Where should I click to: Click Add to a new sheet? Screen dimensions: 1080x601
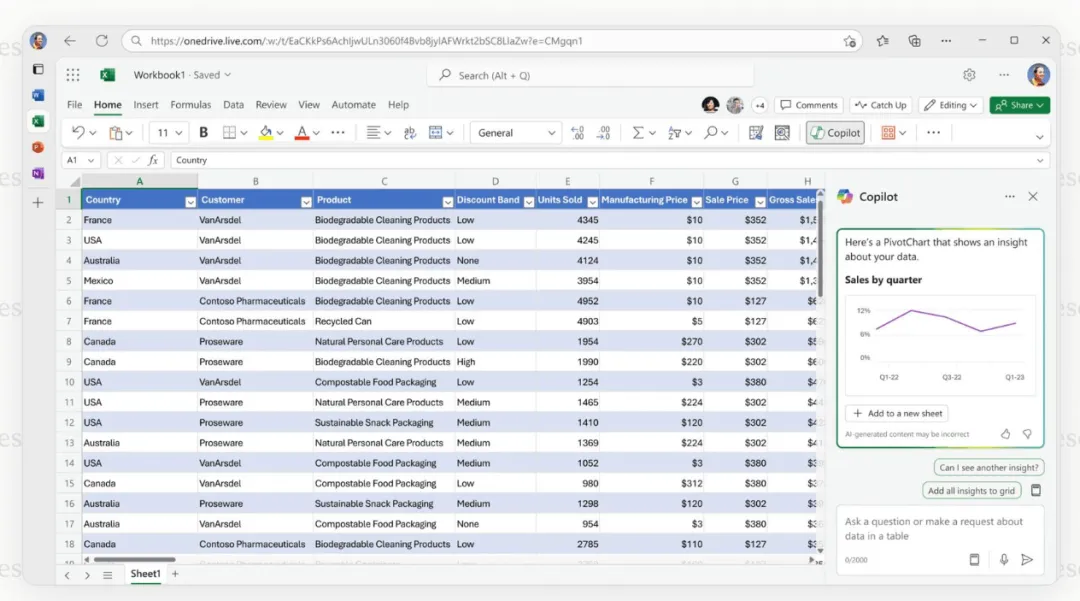(x=897, y=413)
